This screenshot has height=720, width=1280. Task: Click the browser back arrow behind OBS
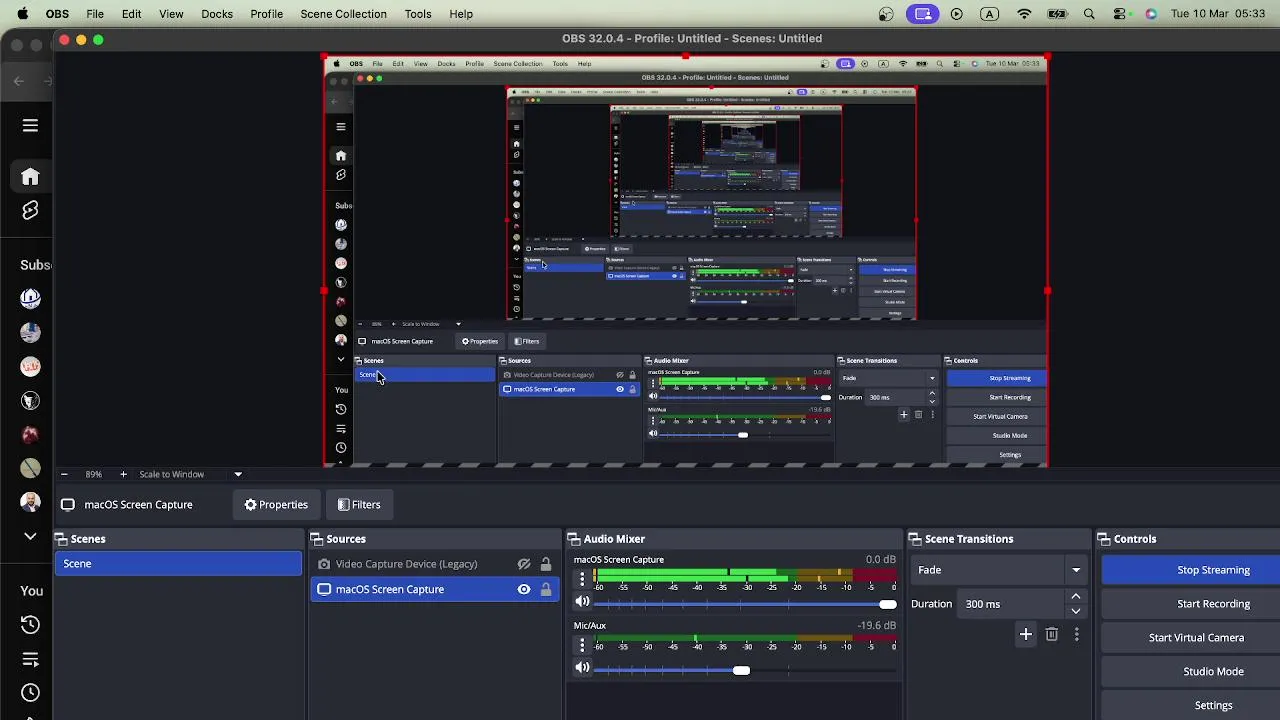19,81
